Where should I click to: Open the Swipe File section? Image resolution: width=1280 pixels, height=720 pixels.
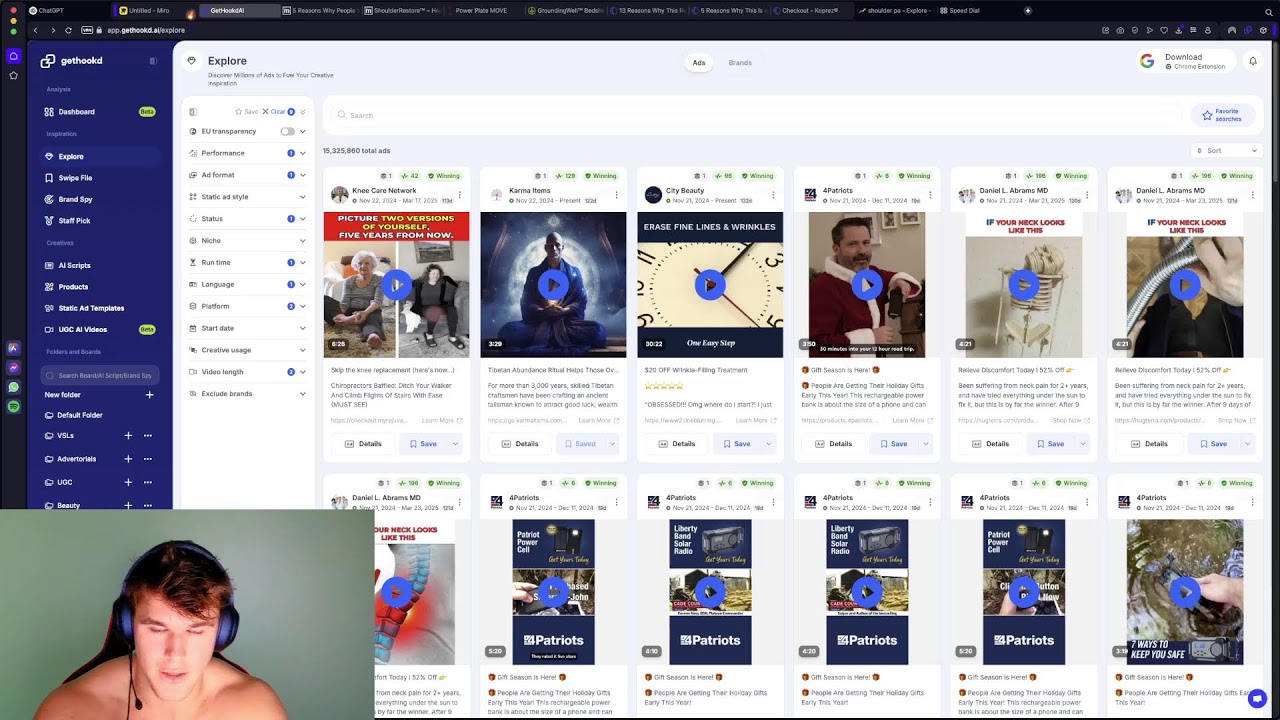(75, 178)
